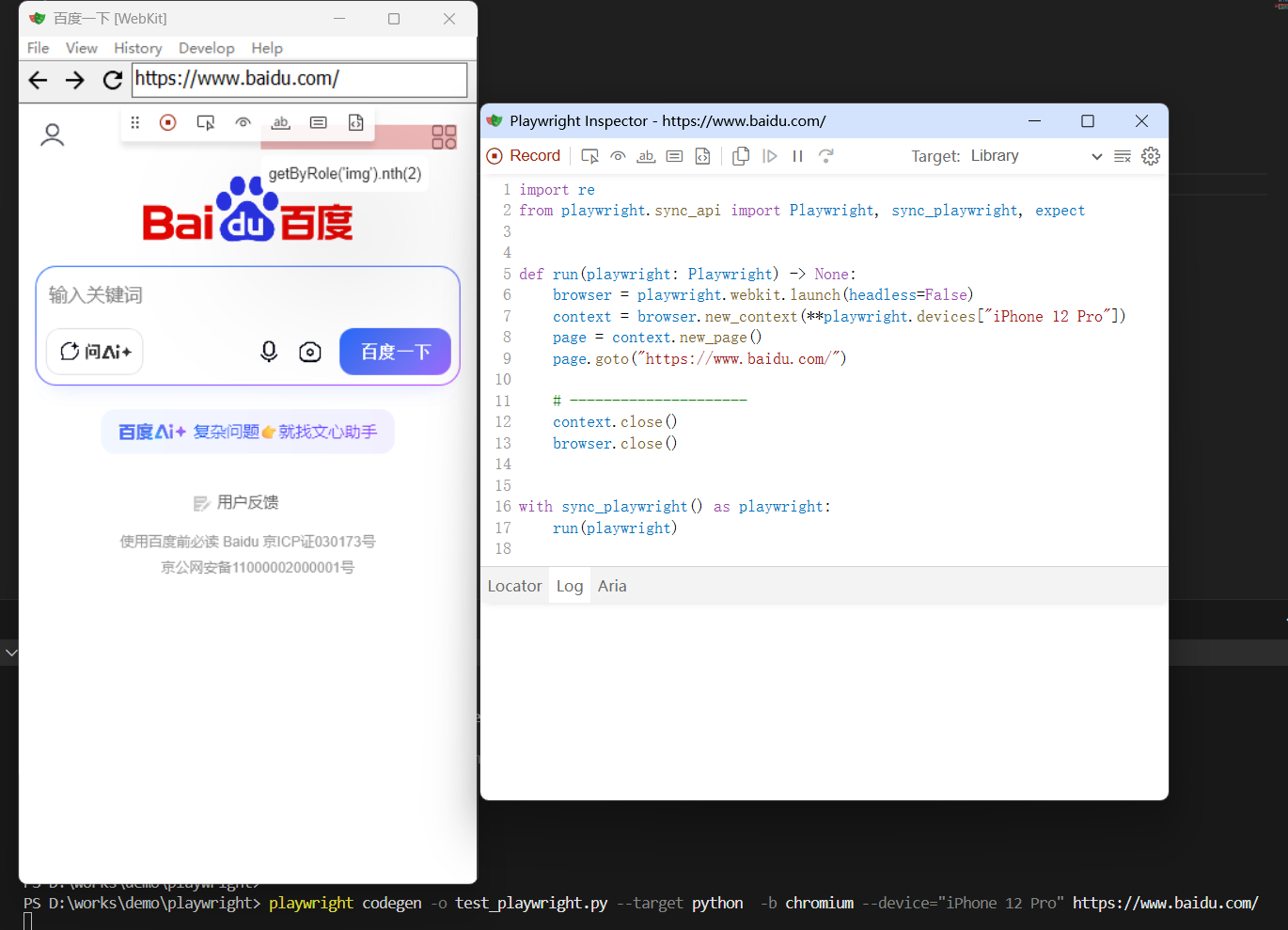Clear the recording with the clear icon

[1123, 156]
